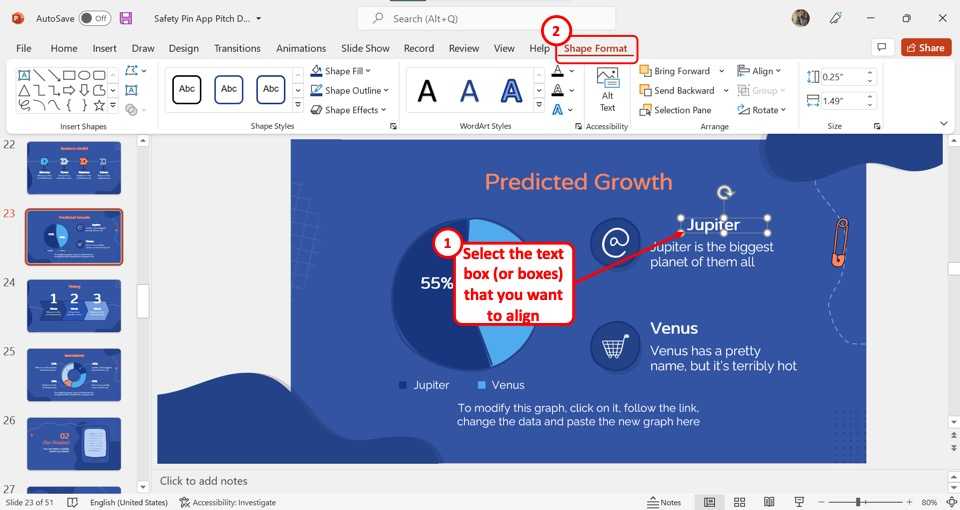Toggle AutoSave switch

95,18
